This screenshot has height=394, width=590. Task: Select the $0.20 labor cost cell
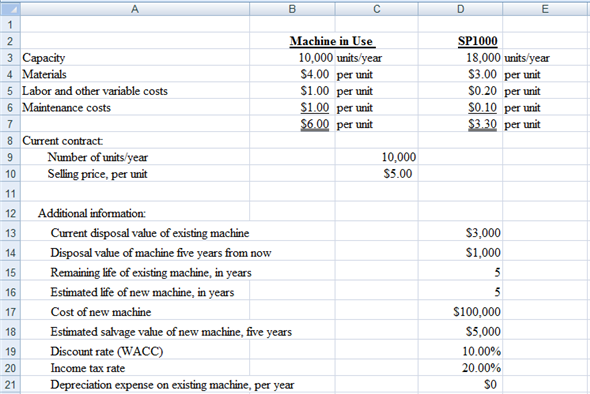click(482, 91)
